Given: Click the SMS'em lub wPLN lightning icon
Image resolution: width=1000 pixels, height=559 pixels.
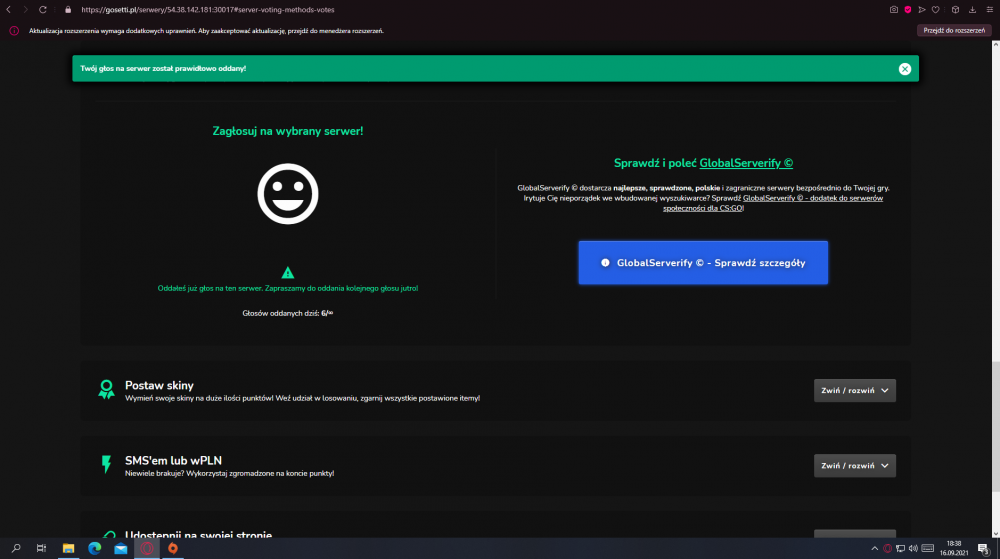Looking at the screenshot, I should click(107, 465).
